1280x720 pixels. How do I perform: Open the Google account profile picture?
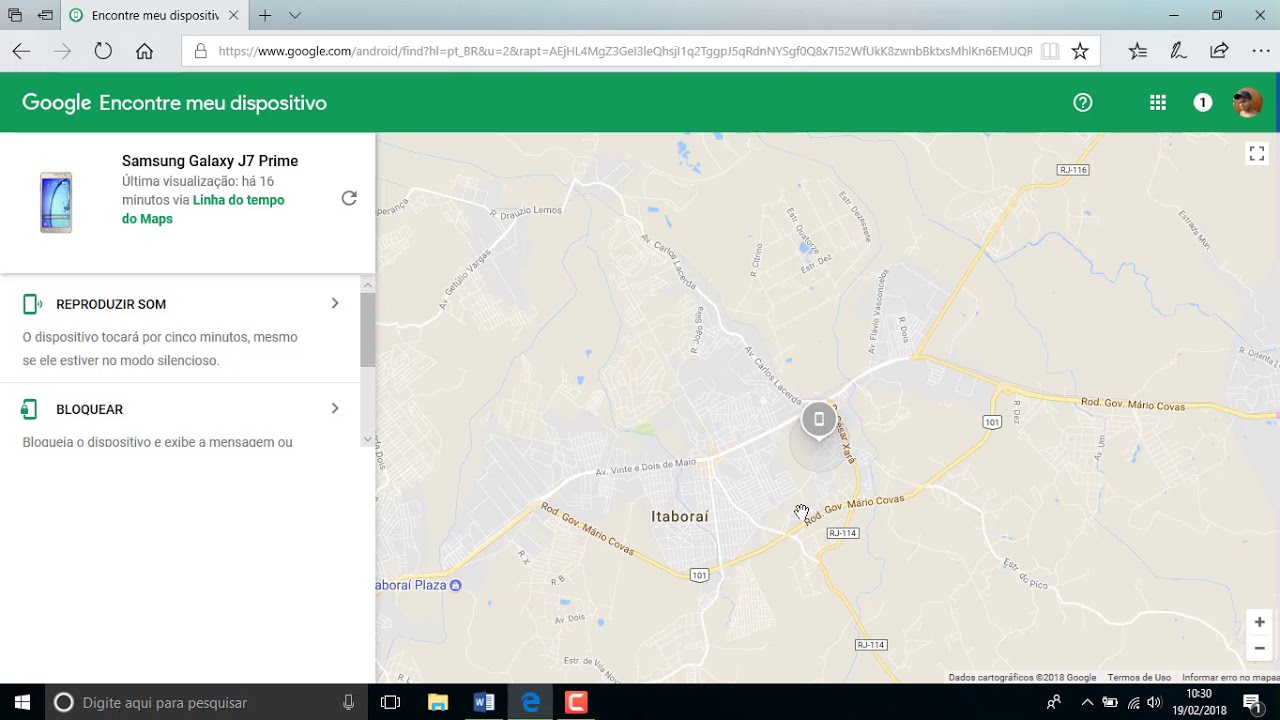(1247, 102)
